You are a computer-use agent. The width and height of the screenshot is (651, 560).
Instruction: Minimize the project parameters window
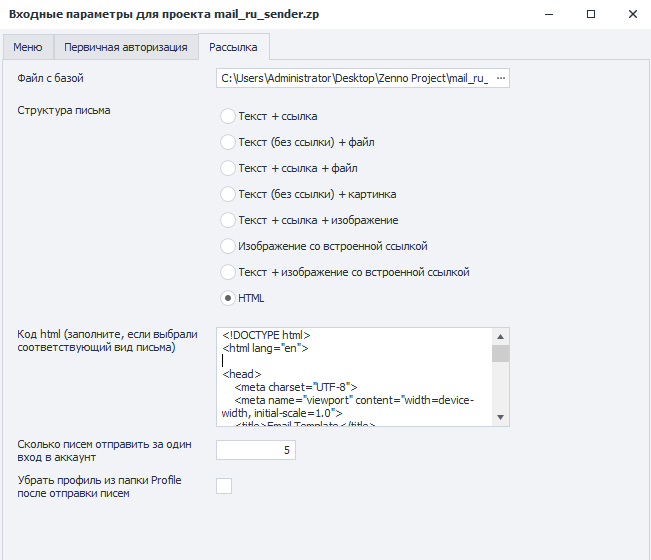(548, 15)
